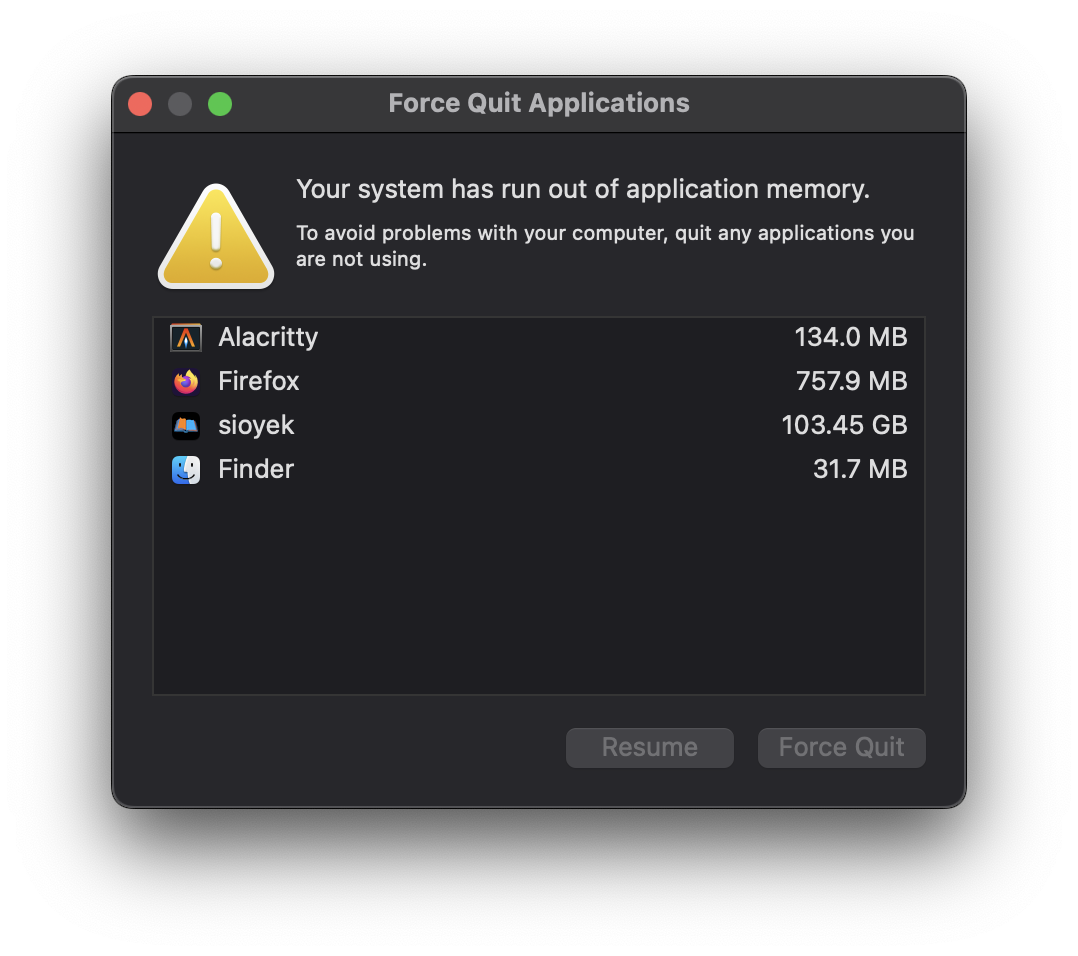The width and height of the screenshot is (1078, 956).
Task: Click the Finder icon in the list
Action: [x=186, y=469]
